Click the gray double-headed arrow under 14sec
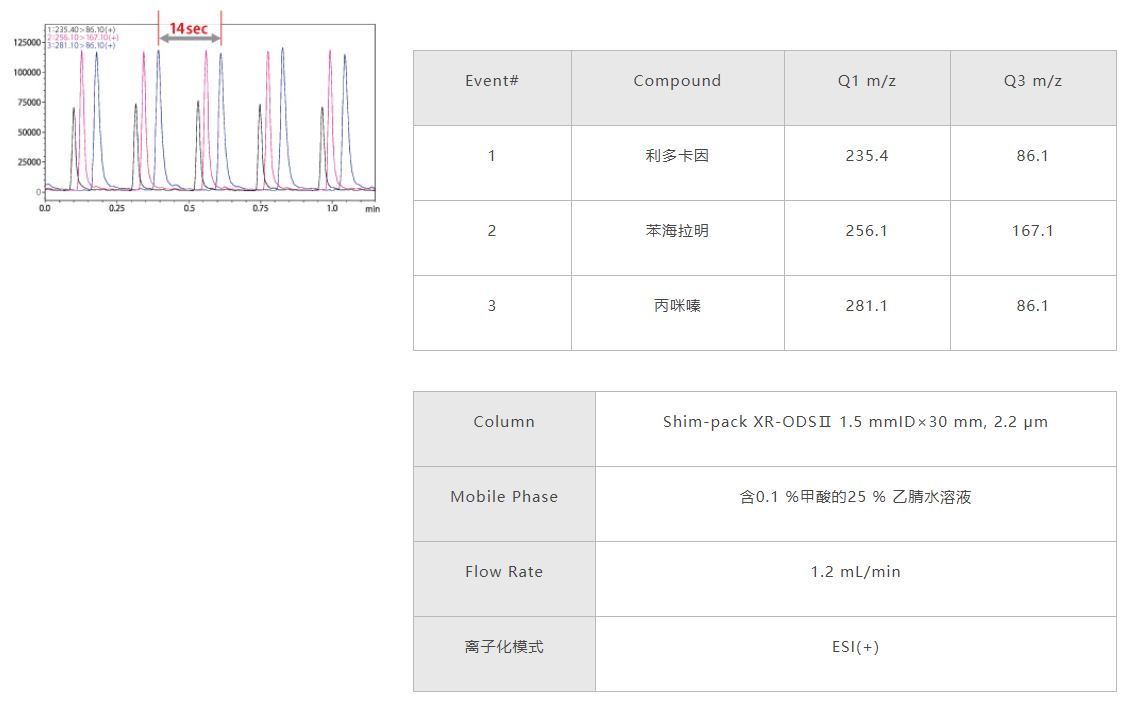 click(189, 39)
